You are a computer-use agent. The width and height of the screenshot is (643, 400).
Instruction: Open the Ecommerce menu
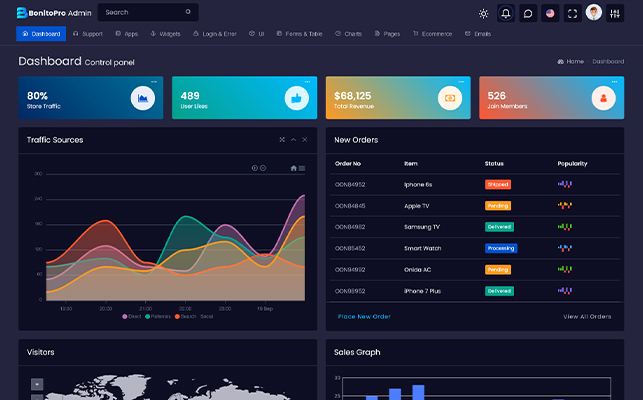tap(433, 34)
